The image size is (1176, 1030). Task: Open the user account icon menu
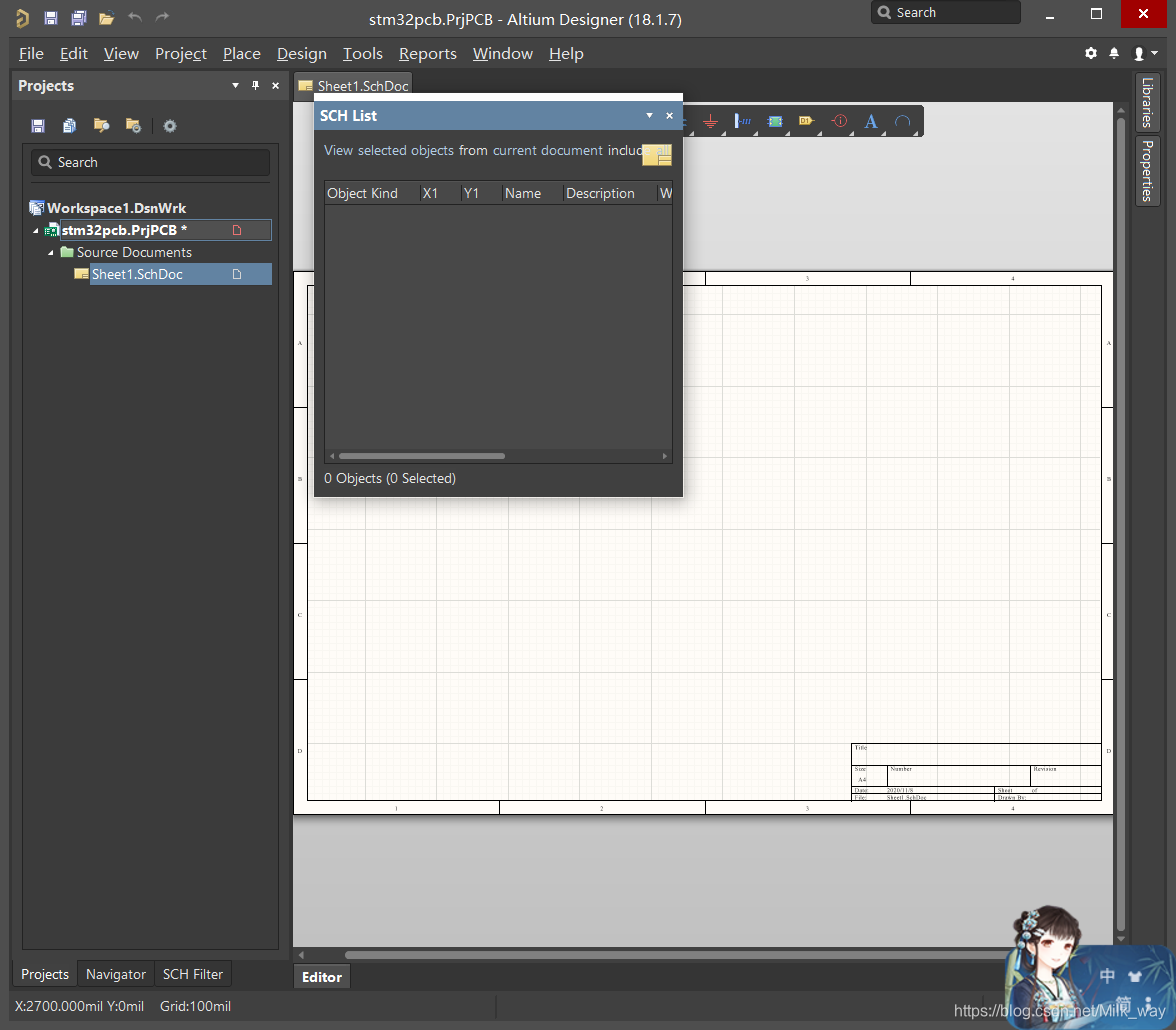point(1144,53)
